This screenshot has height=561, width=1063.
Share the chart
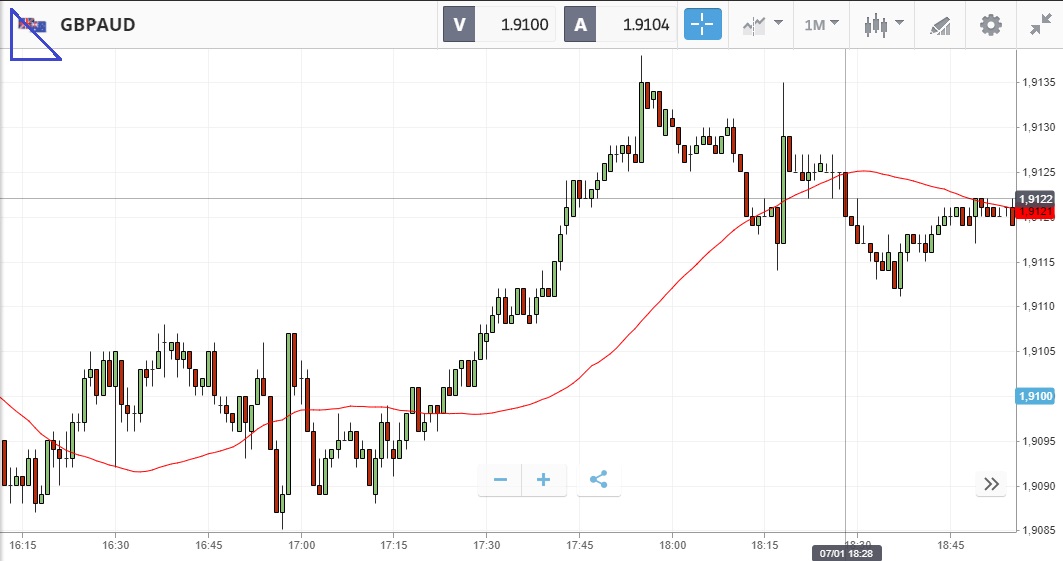tap(598, 480)
